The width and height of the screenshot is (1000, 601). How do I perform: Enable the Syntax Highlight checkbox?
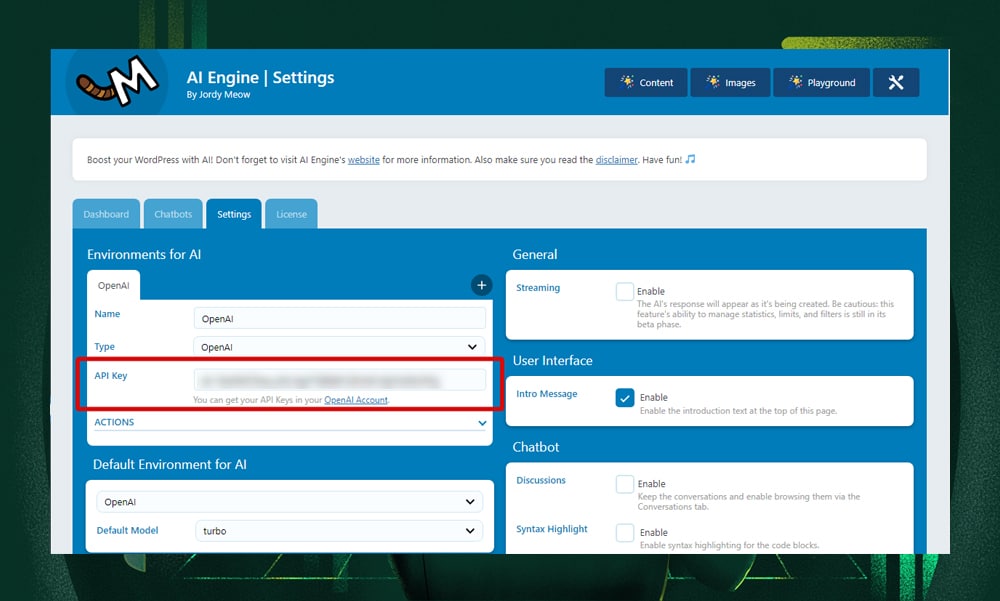[x=625, y=533]
